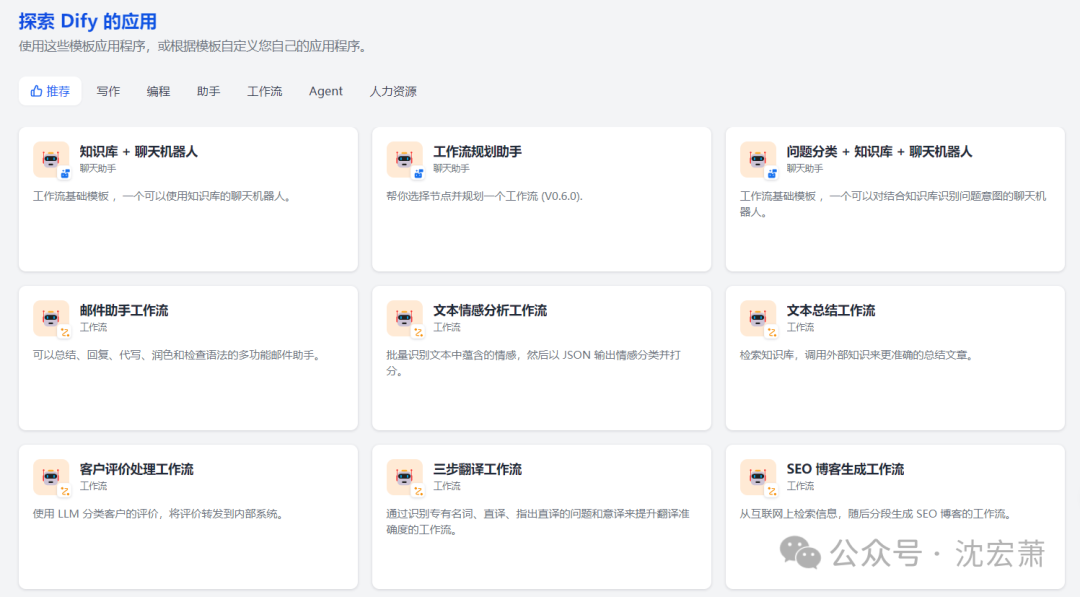Click the robot icon of 文本情感分析工作流
1080x597 pixels.
tap(404, 318)
